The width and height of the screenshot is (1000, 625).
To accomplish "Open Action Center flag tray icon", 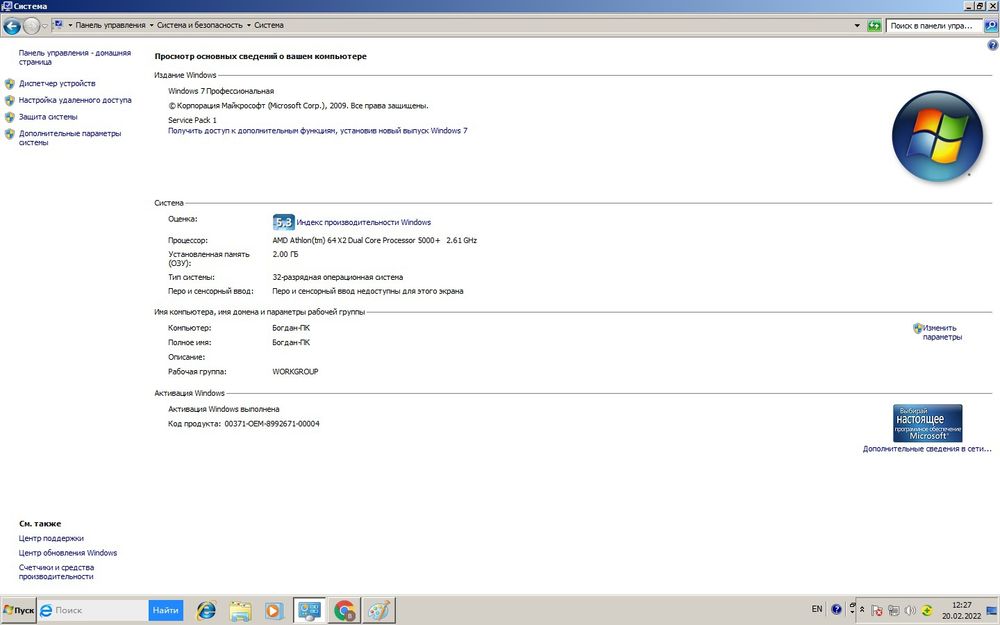I will click(x=877, y=610).
